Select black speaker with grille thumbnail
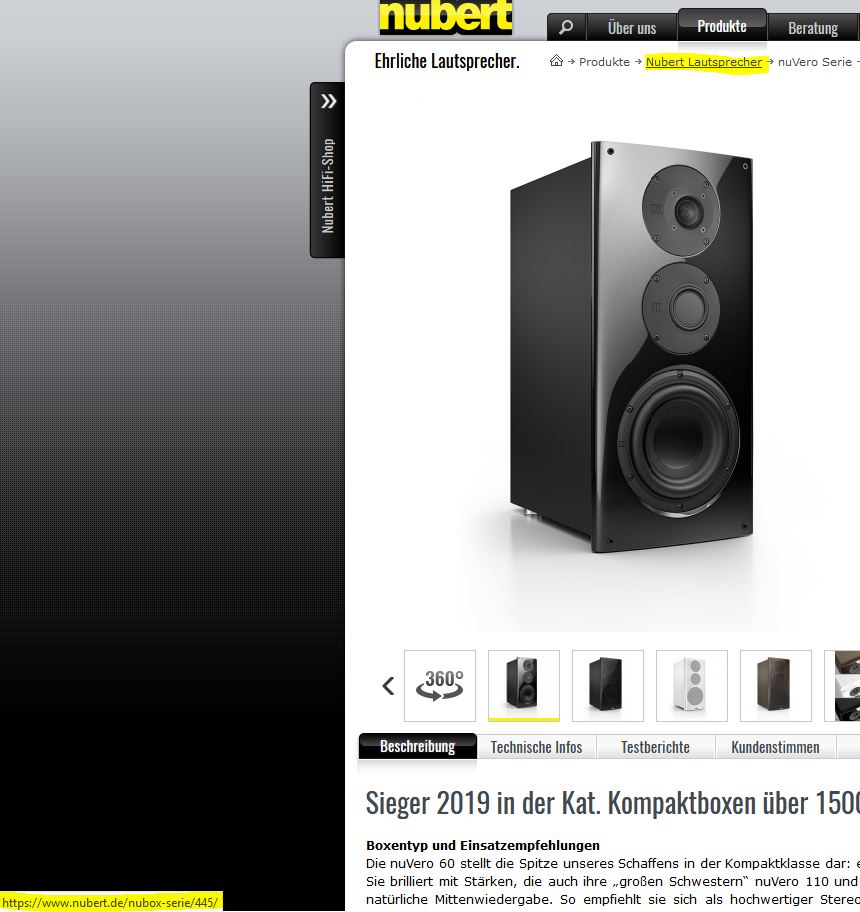This screenshot has width=860, height=912. click(x=608, y=686)
